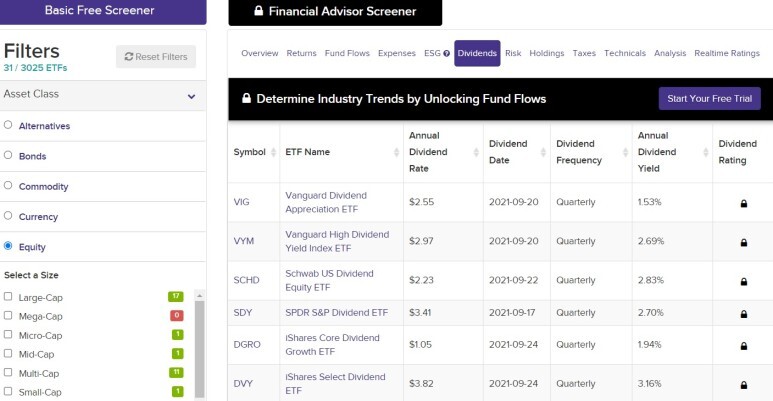The width and height of the screenshot is (773, 401).
Task: Click the lock icon in DVY row
Action: click(744, 385)
